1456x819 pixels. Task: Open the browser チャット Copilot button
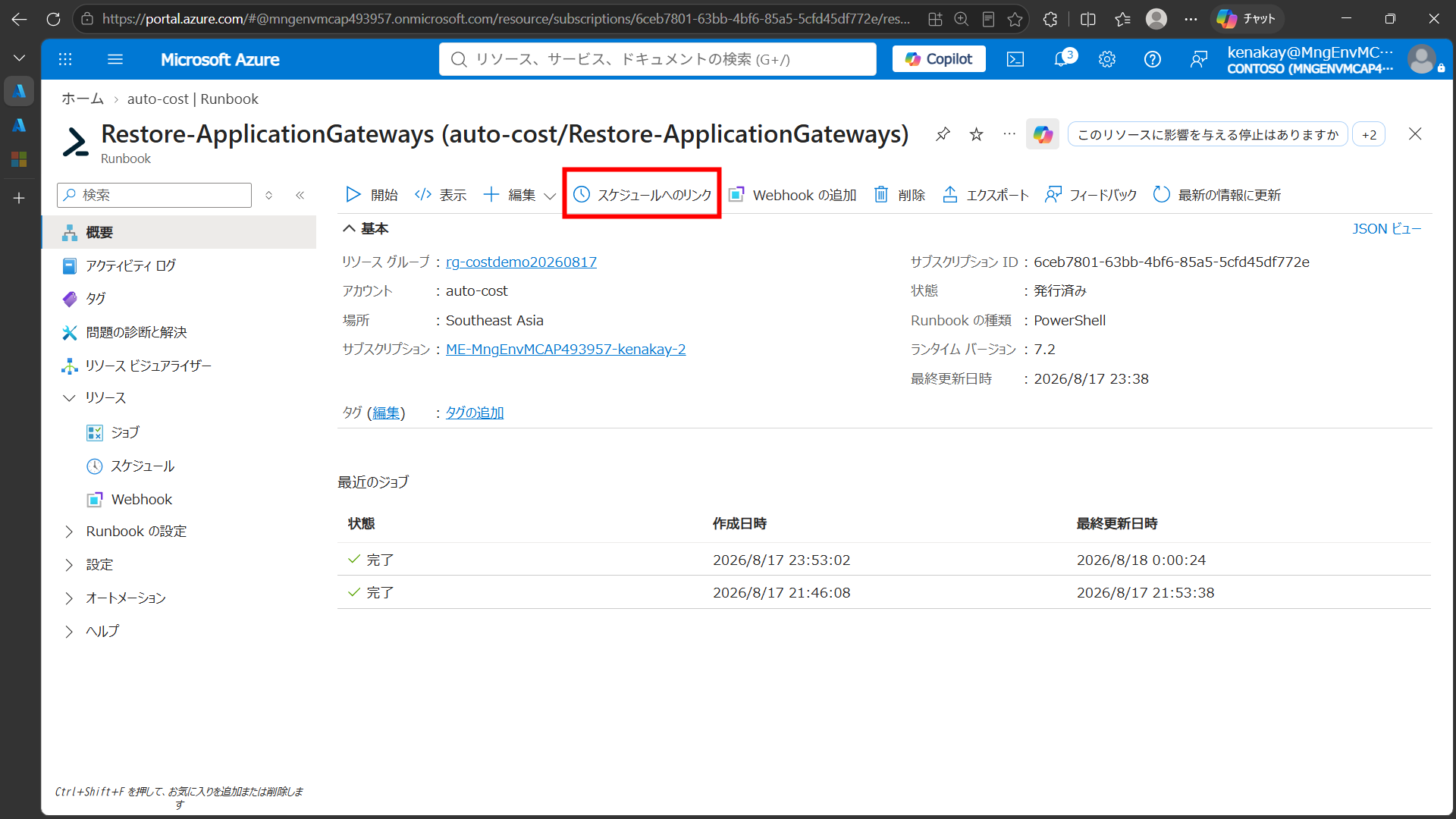click(1247, 19)
